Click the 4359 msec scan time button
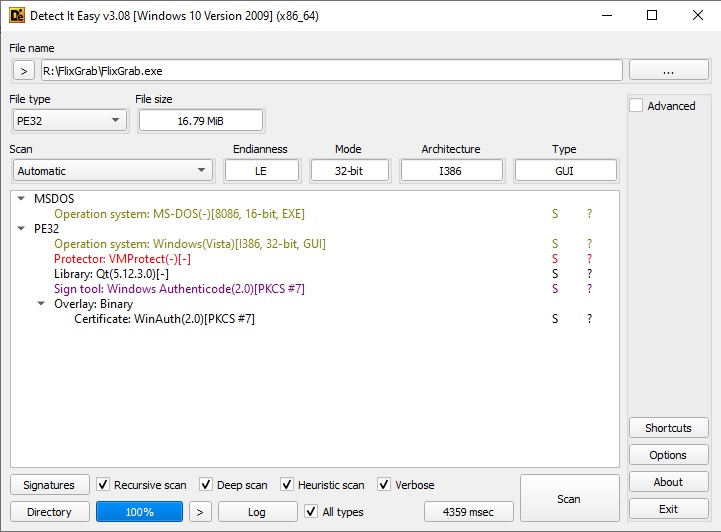This screenshot has width=721, height=532. [x=469, y=512]
